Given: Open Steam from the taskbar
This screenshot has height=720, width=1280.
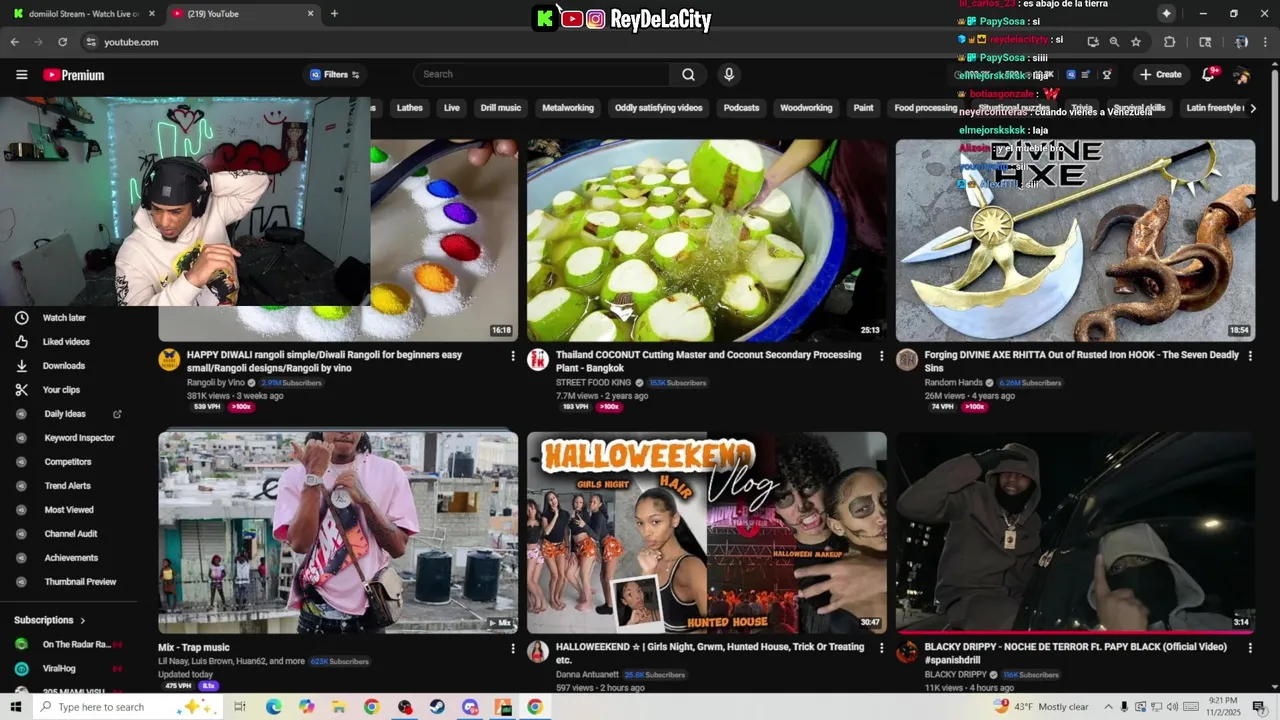Looking at the screenshot, I should [437, 707].
